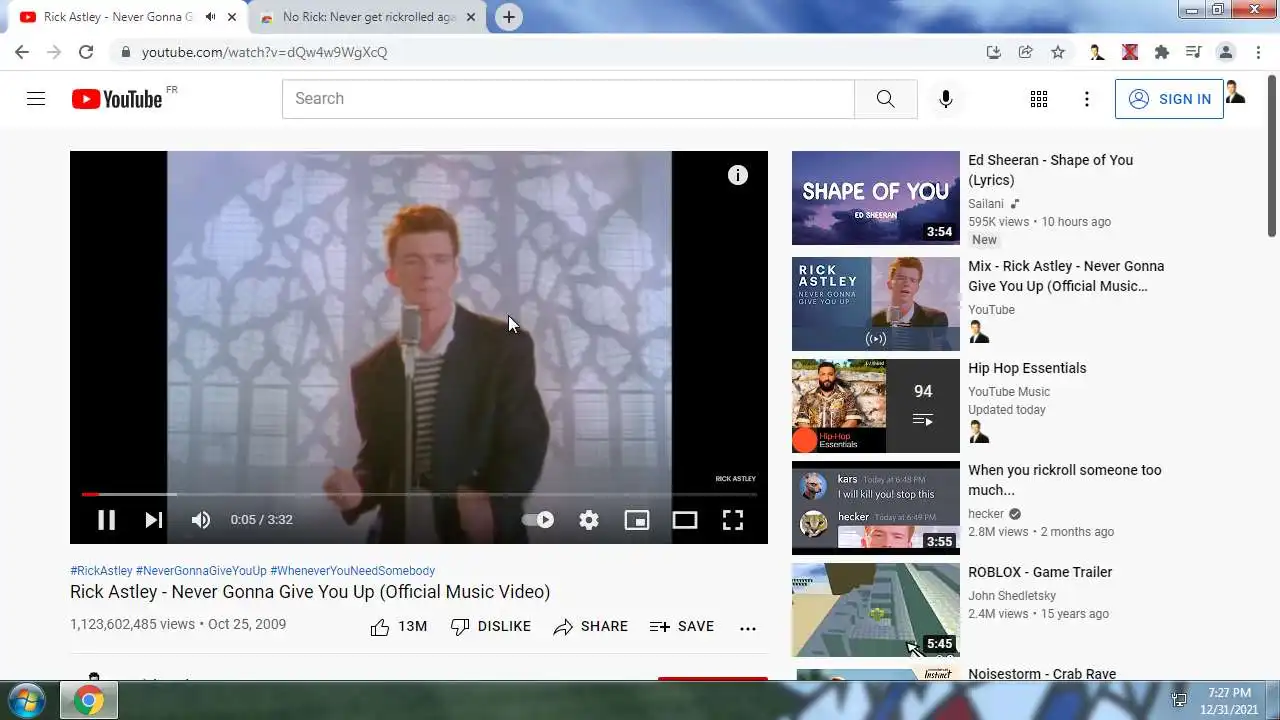Open the YouTube hamburger guide menu
Screen dimensions: 1280x720
point(36,99)
